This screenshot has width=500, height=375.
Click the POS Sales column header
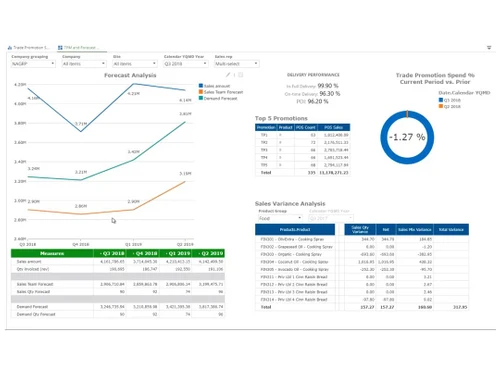[334, 127]
